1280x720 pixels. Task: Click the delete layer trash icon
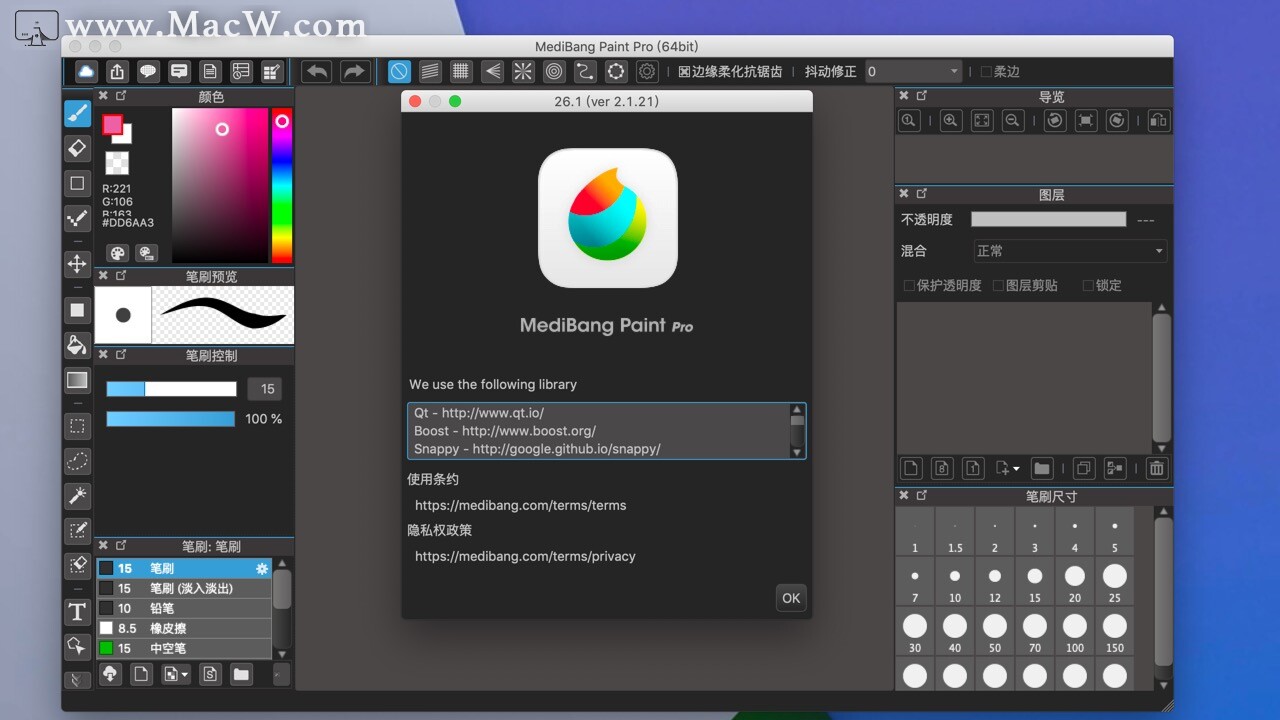[1157, 468]
